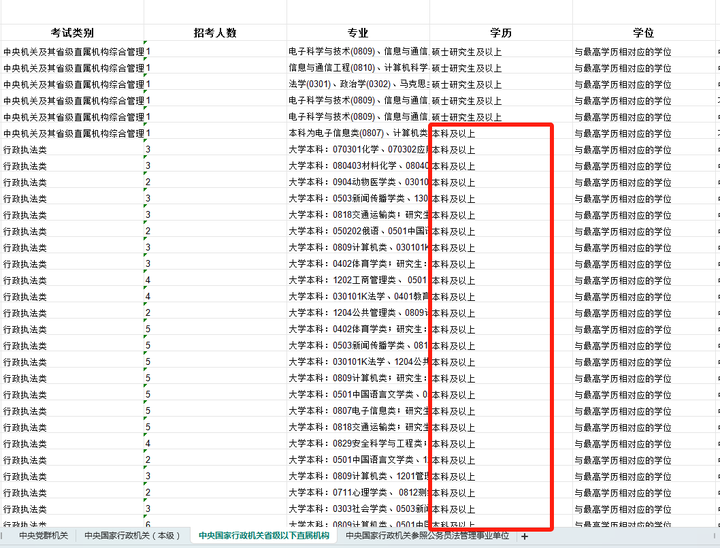Click the 大学本科:0904动物医学类 cell
This screenshot has height=548, width=720.
coord(358,182)
